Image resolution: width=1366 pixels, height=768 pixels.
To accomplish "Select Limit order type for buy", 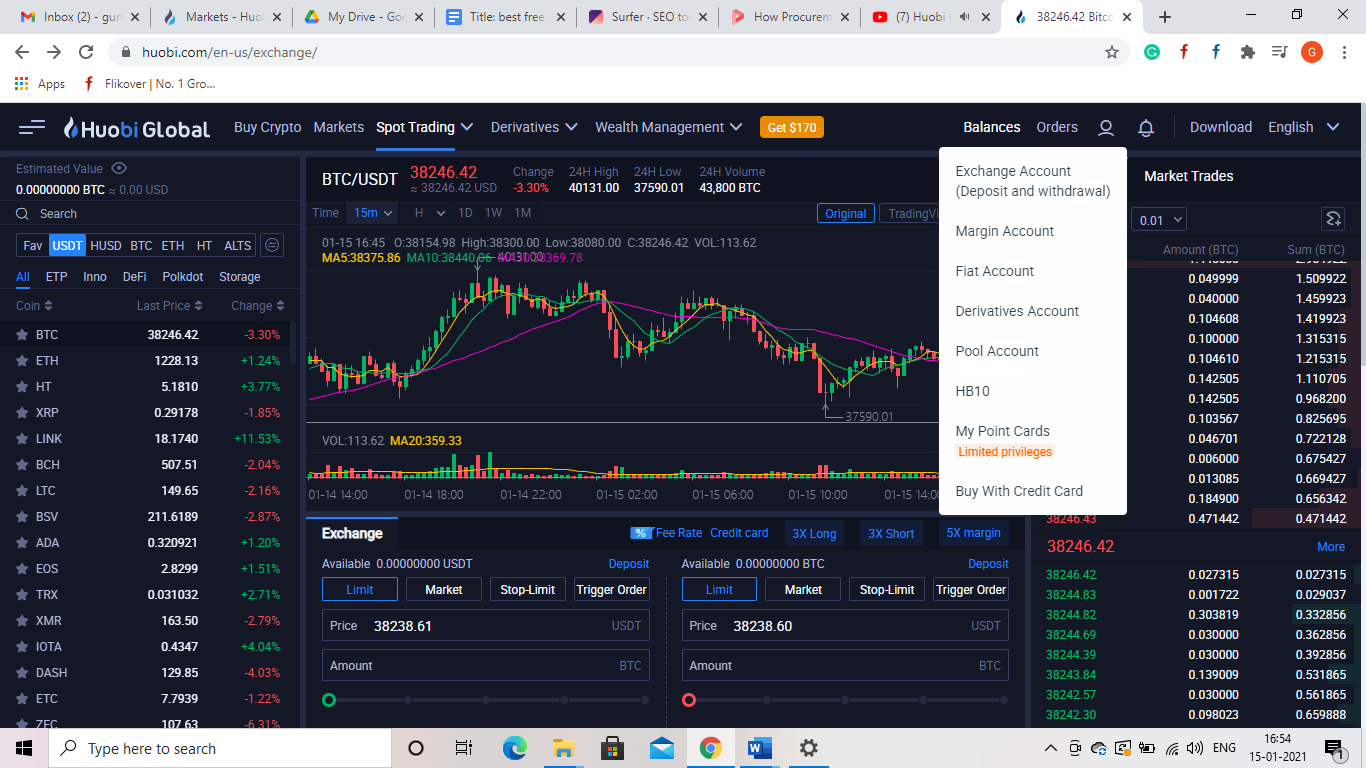I will coord(360,590).
